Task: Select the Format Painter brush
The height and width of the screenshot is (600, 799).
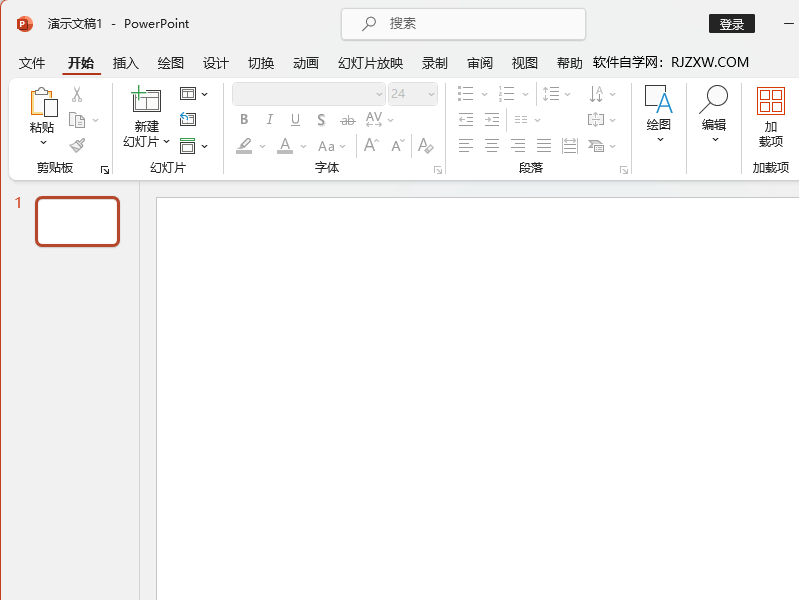Action: tap(77, 146)
